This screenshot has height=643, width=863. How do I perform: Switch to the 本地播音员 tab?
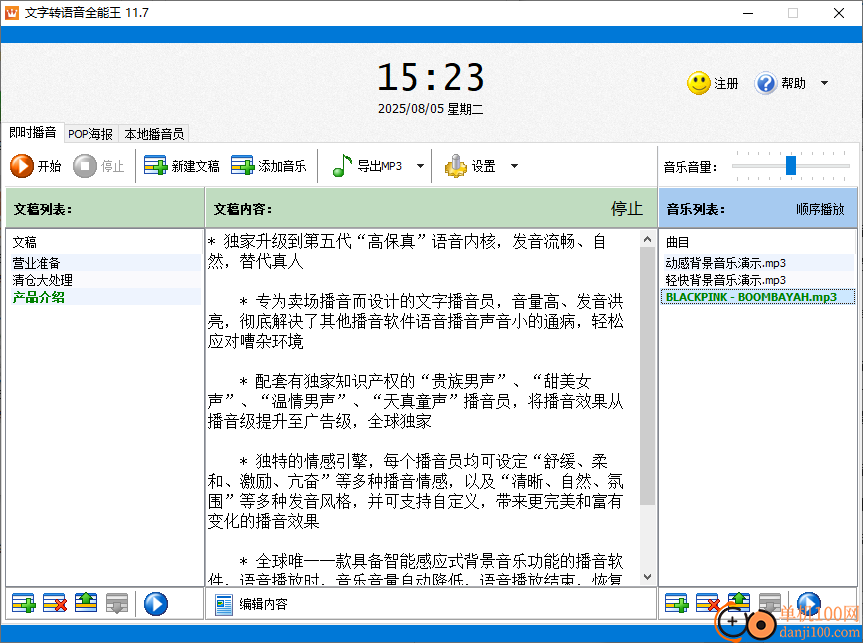153,133
